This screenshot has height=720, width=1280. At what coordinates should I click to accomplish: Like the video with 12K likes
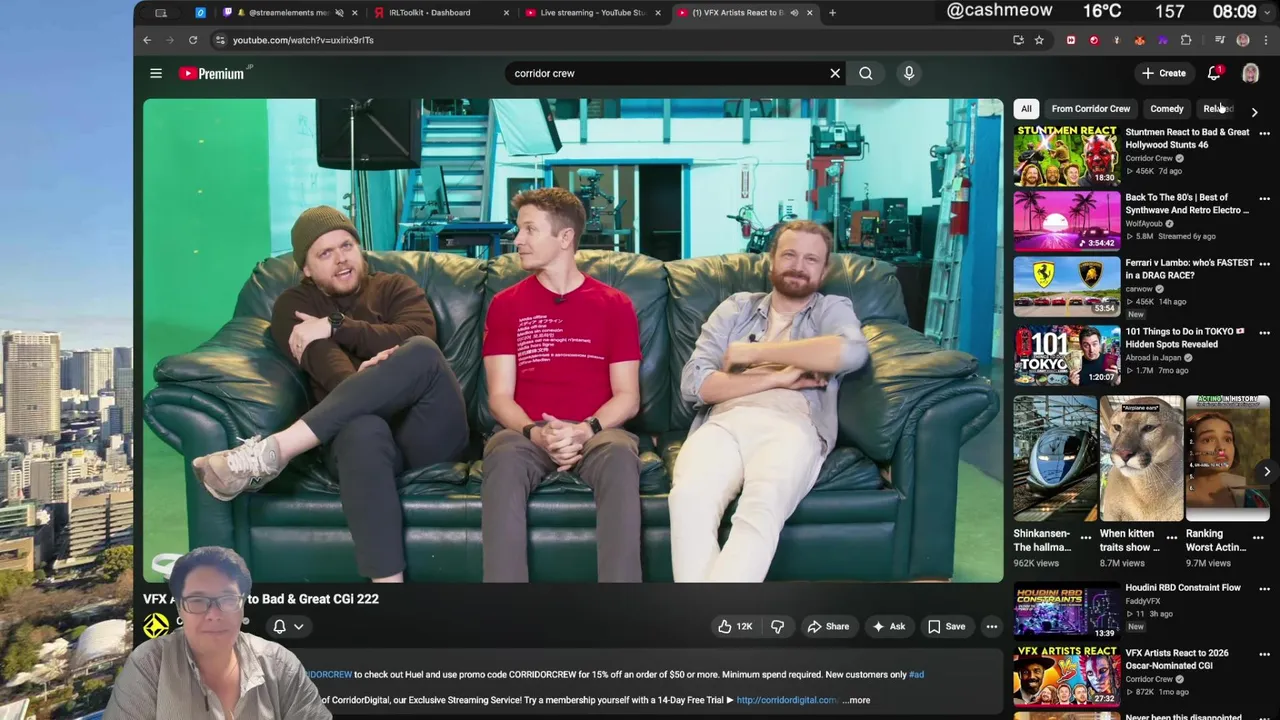click(735, 626)
